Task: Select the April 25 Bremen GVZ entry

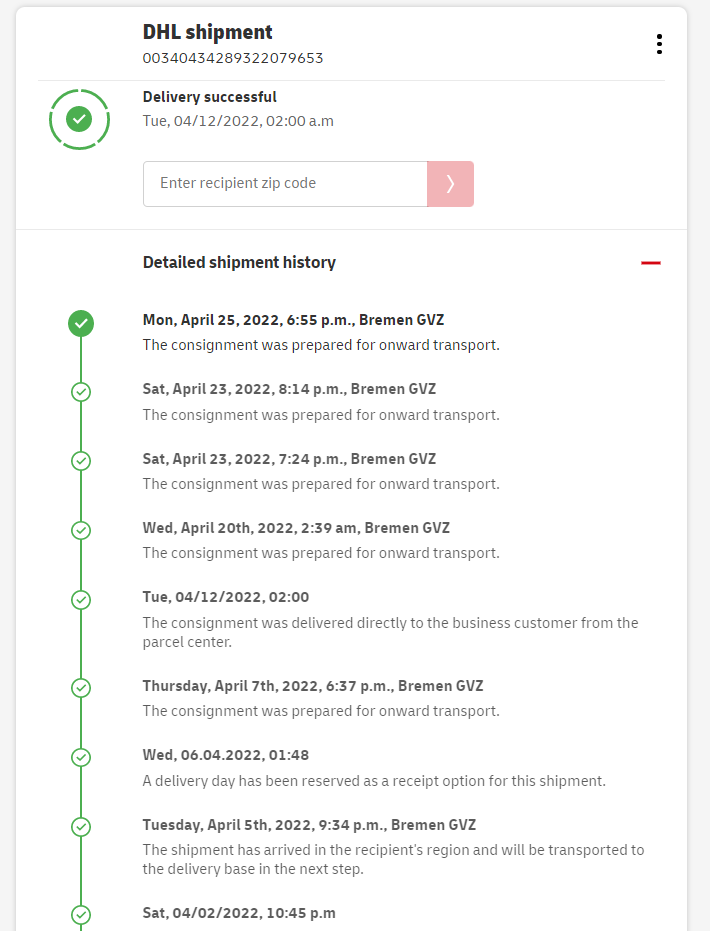Action: (x=293, y=321)
